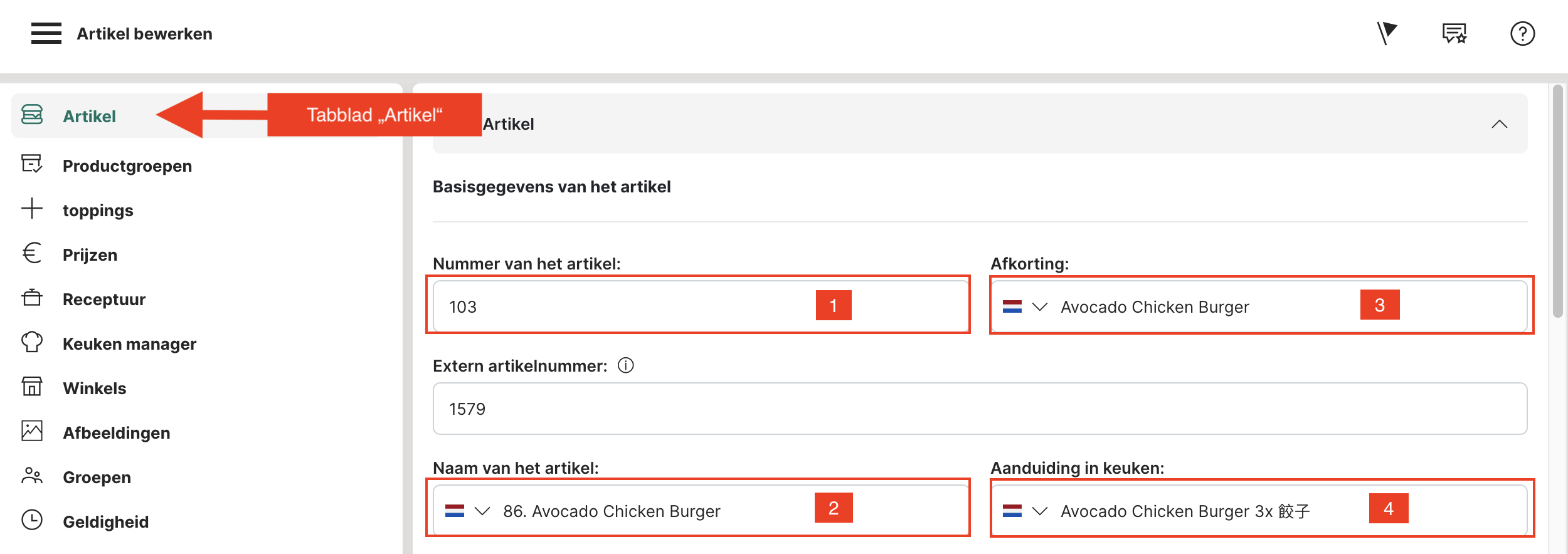The width and height of the screenshot is (1568, 554).
Task: Open the Afbeeldingen tab
Action: [x=117, y=433]
